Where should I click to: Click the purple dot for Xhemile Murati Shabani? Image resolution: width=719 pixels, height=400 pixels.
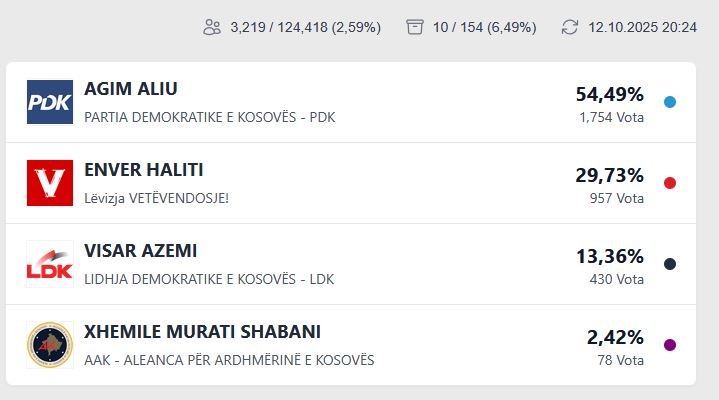[x=670, y=345]
